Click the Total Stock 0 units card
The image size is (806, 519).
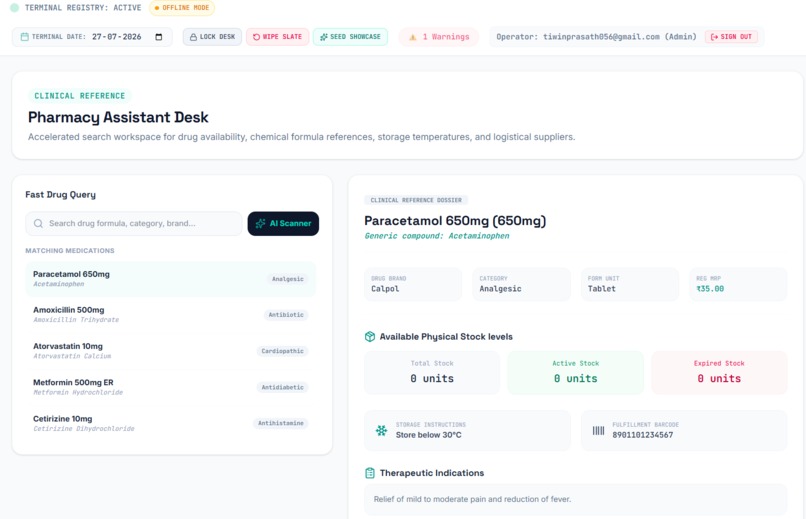[432, 373]
